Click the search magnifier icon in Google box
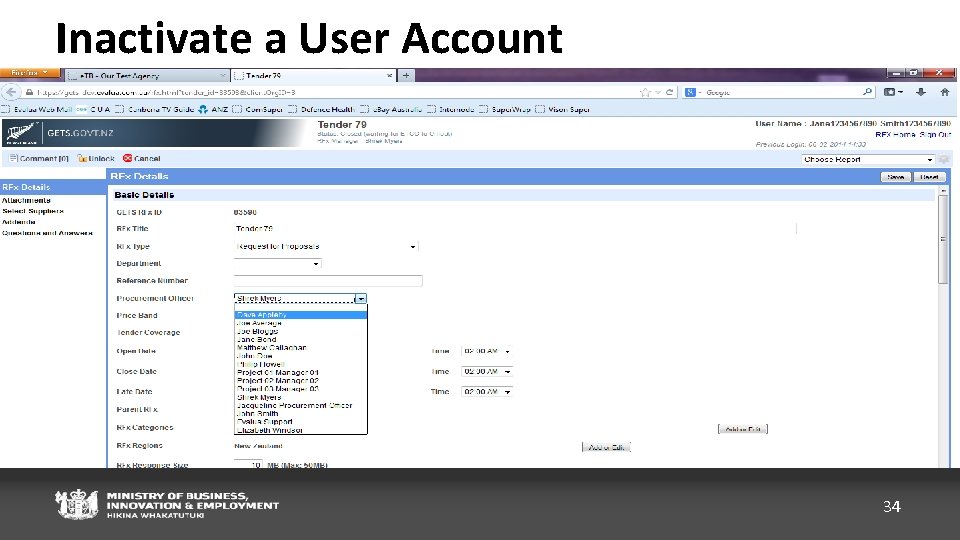This screenshot has width=960, height=540. (867, 92)
